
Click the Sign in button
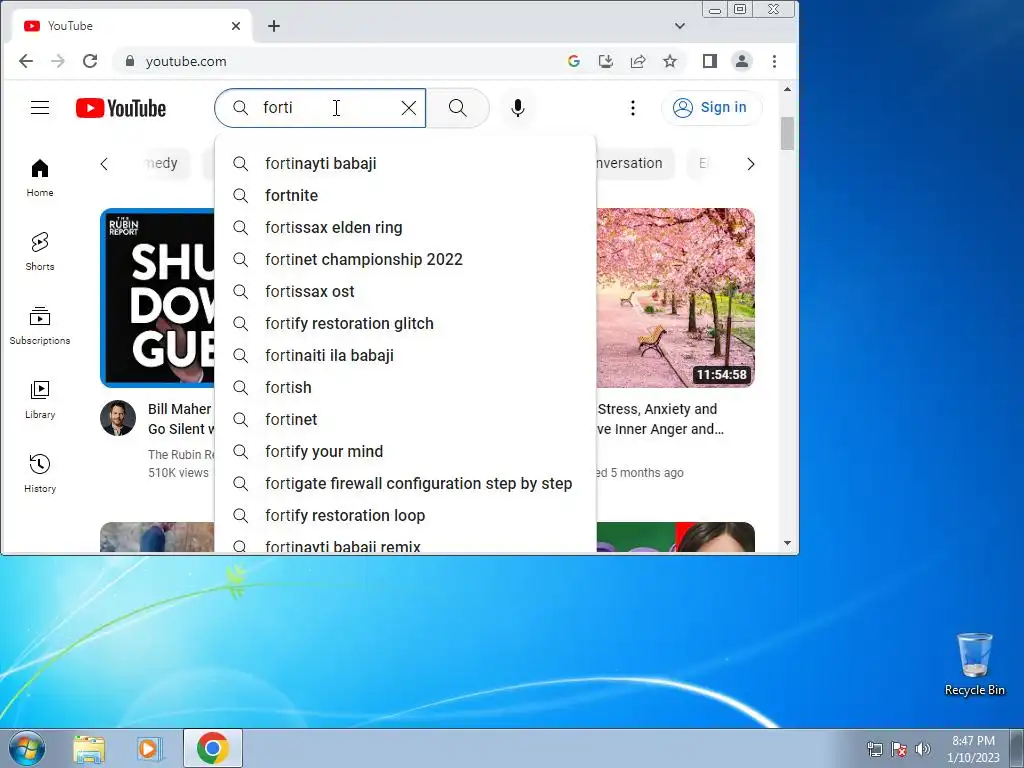coord(711,108)
